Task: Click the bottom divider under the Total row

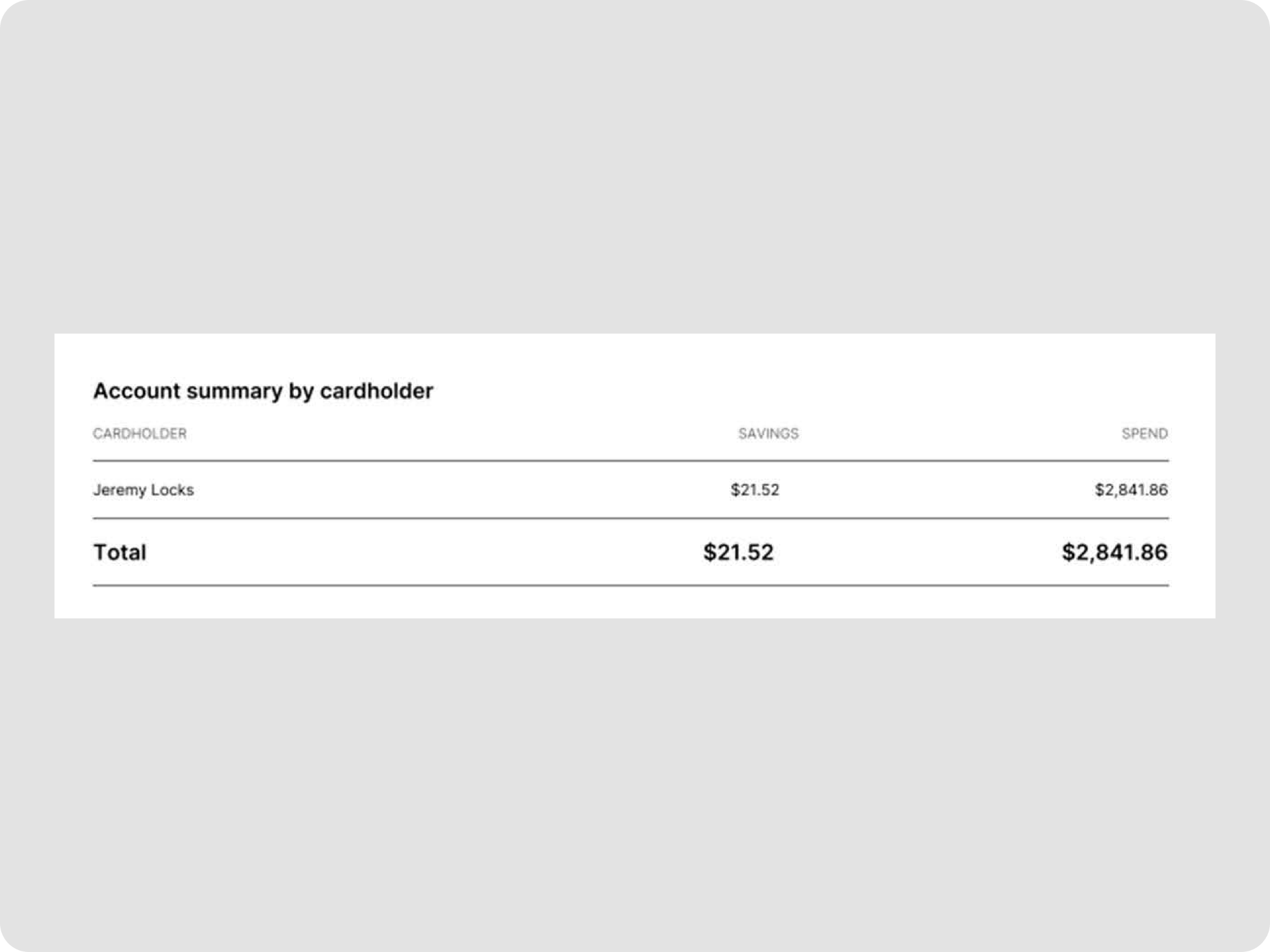Action: [x=631, y=585]
